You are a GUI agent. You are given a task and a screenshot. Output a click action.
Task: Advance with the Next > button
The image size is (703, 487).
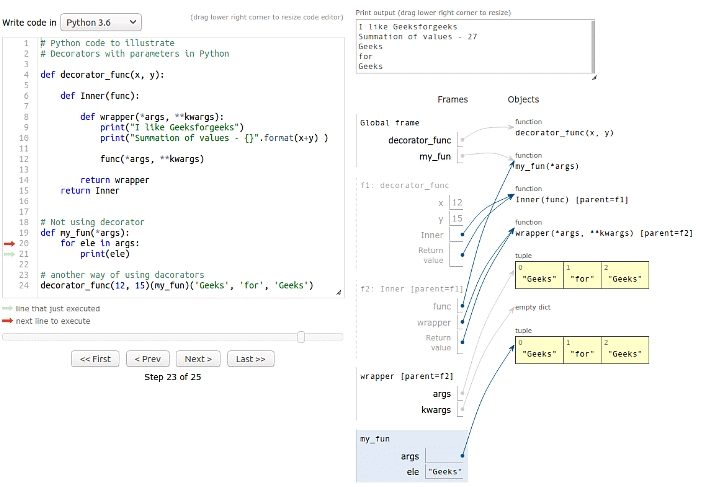coord(198,359)
